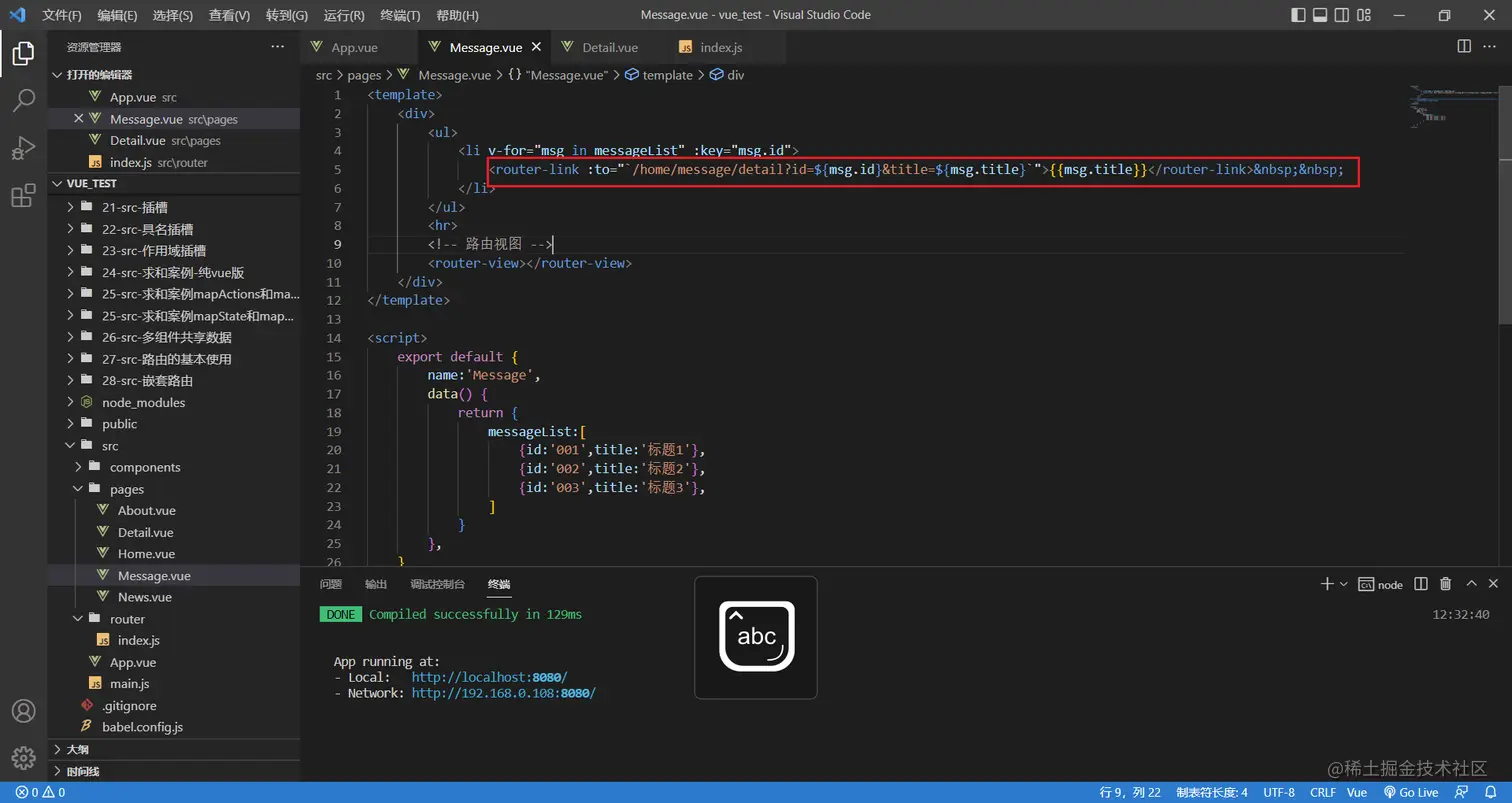Toggle primary sidebar layout icon

tap(1298, 15)
